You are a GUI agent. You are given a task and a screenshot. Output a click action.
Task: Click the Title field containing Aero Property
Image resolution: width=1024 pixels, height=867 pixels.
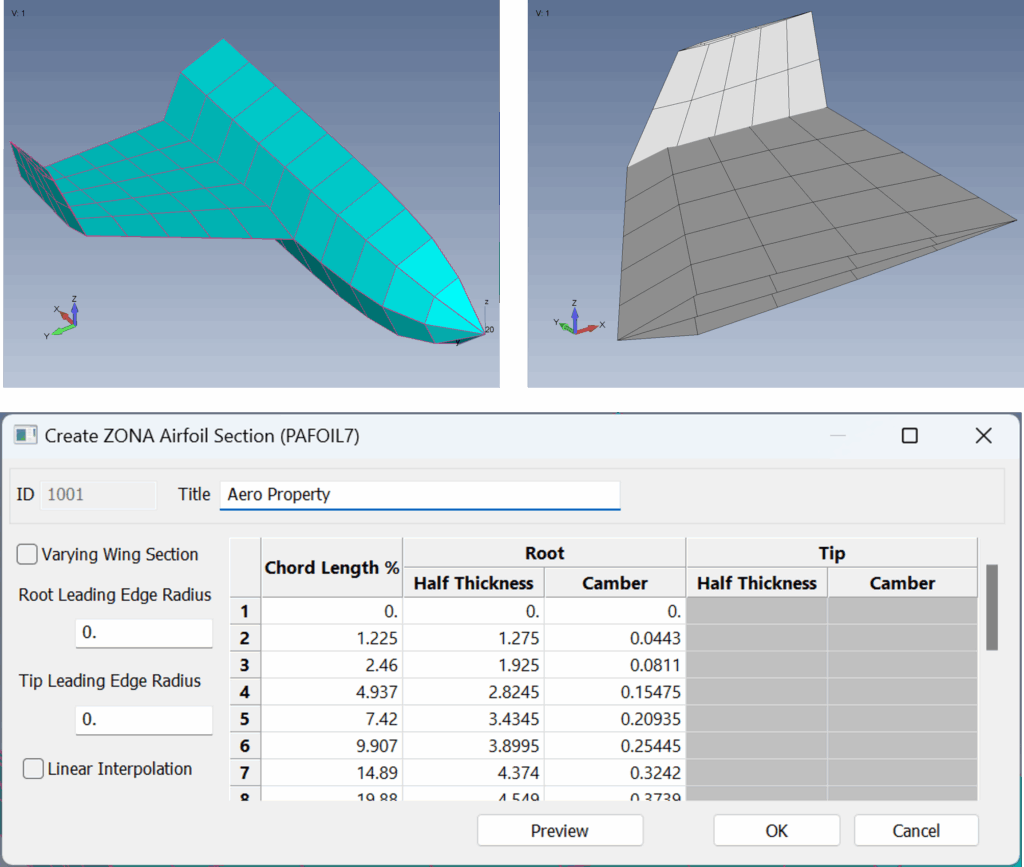pyautogui.click(x=420, y=495)
